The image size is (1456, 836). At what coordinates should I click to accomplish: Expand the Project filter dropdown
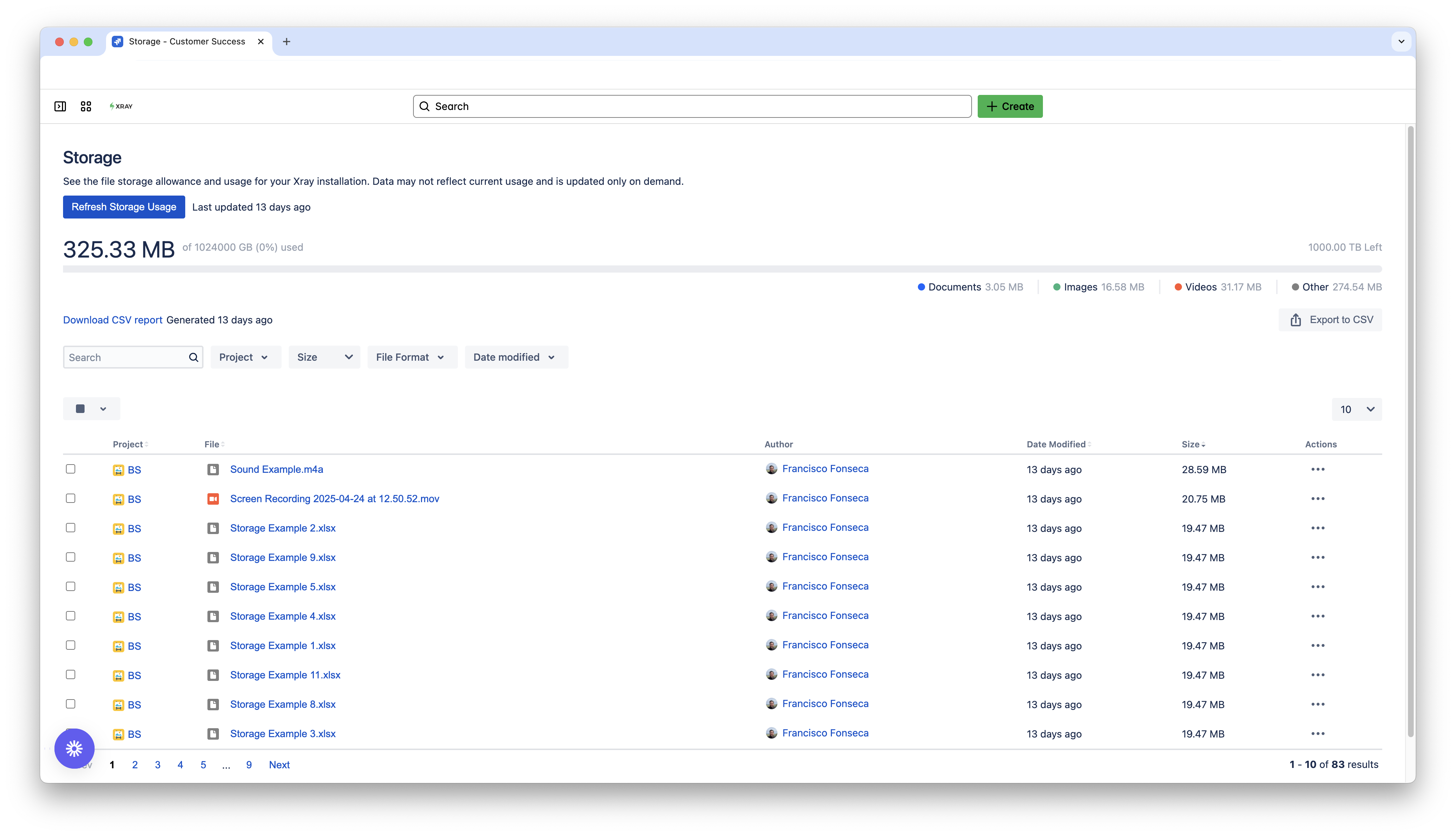245,357
